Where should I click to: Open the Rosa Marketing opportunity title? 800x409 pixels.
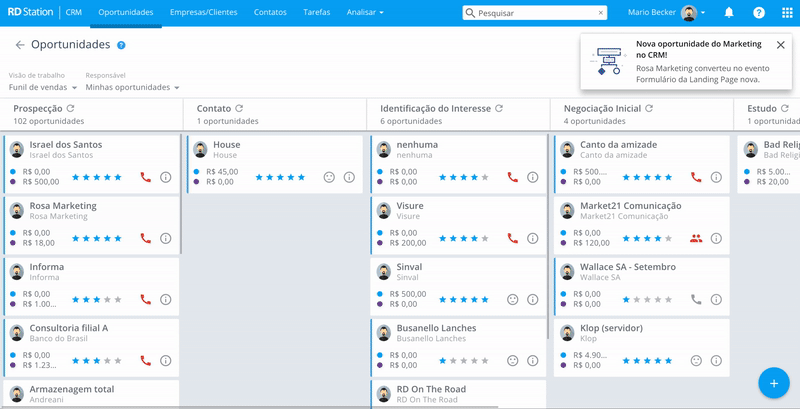[x=63, y=206]
